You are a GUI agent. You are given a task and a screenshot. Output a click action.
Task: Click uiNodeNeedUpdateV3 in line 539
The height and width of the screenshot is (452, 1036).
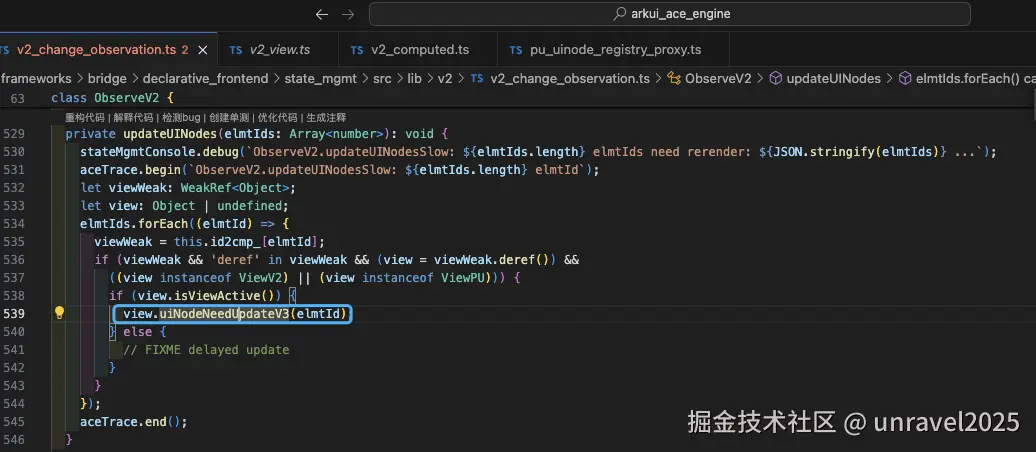click(x=225, y=314)
